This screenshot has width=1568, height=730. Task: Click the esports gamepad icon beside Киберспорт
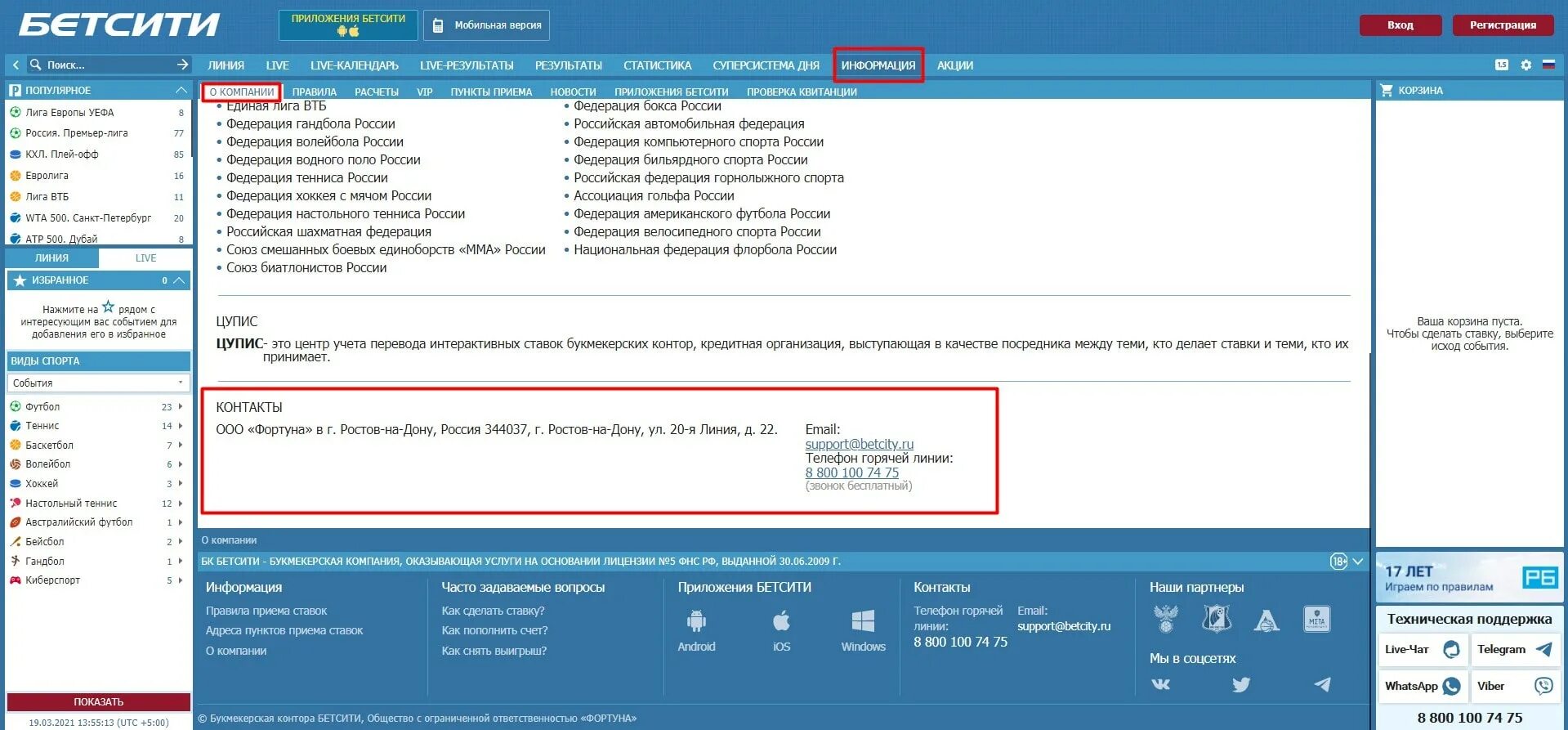[15, 580]
